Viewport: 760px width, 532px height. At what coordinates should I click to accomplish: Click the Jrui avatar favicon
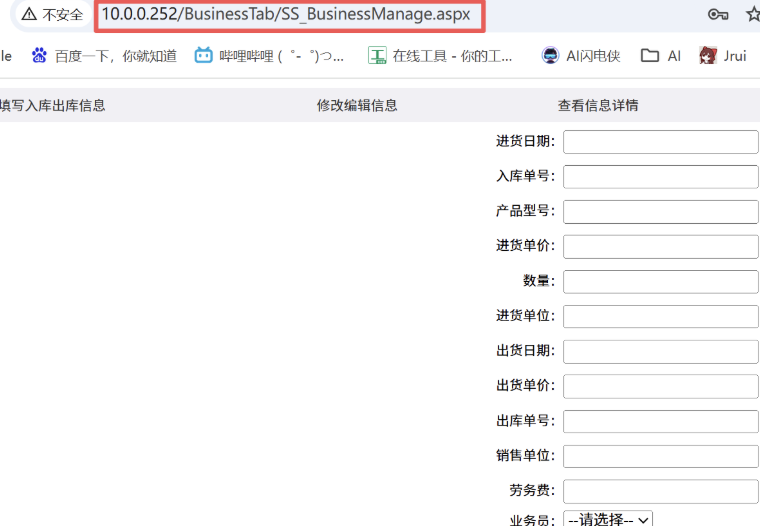pos(708,56)
